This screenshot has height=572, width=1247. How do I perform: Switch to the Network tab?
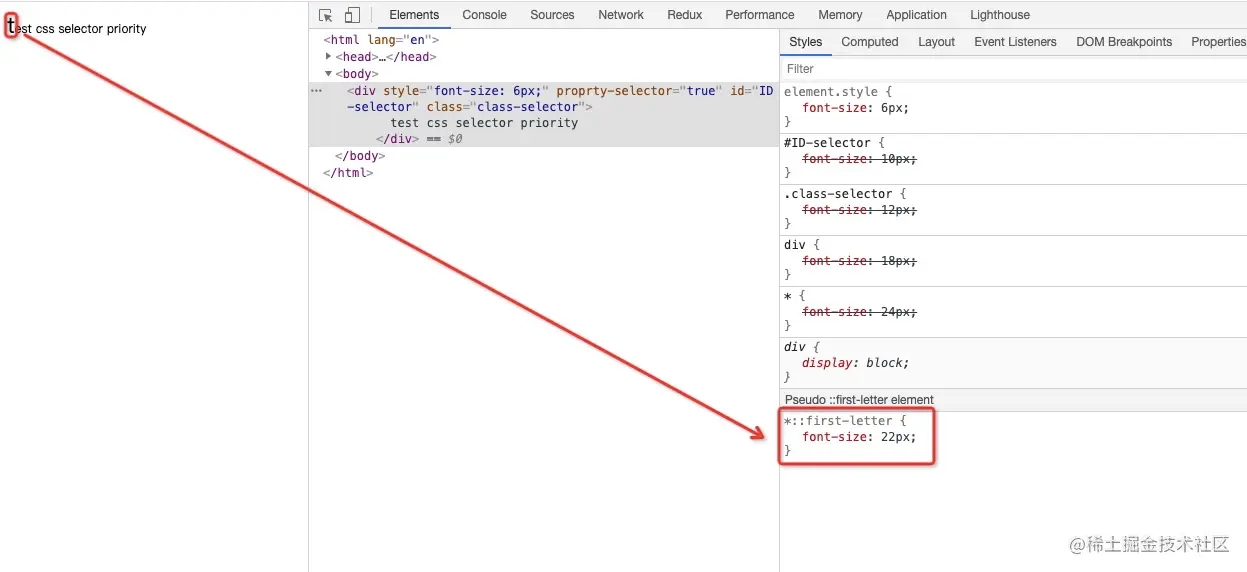(x=621, y=15)
